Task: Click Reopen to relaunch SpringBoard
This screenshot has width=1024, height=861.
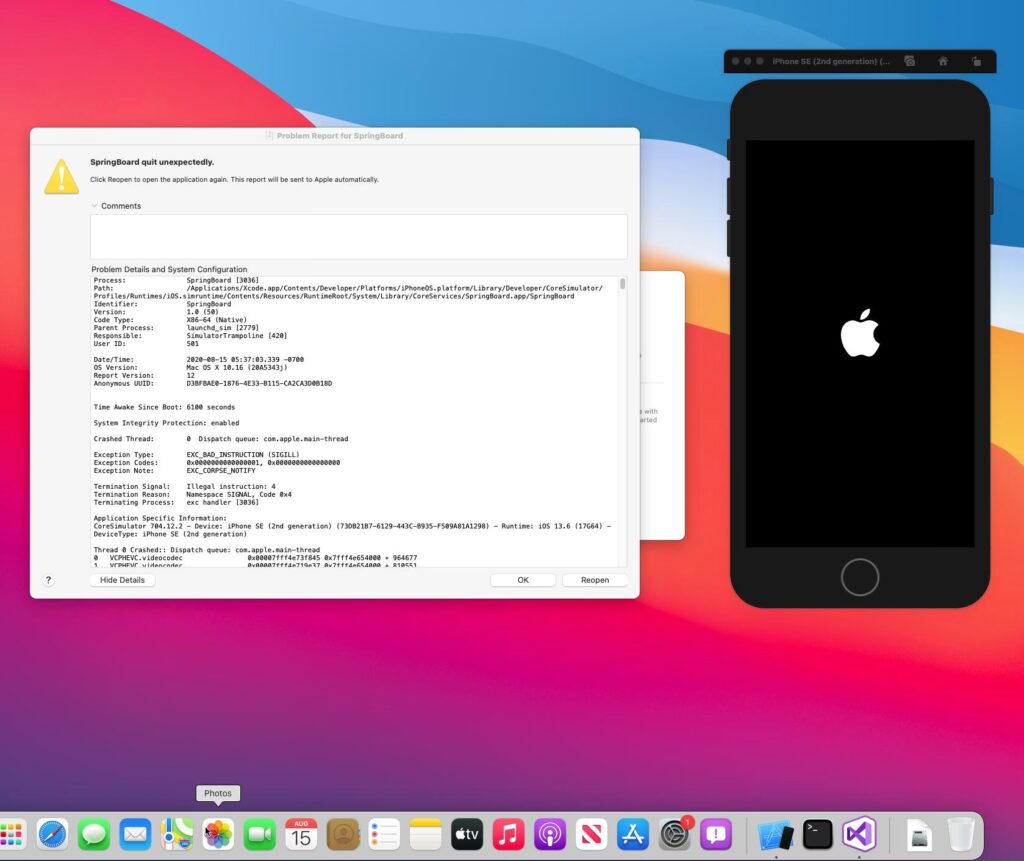Action: pos(594,580)
